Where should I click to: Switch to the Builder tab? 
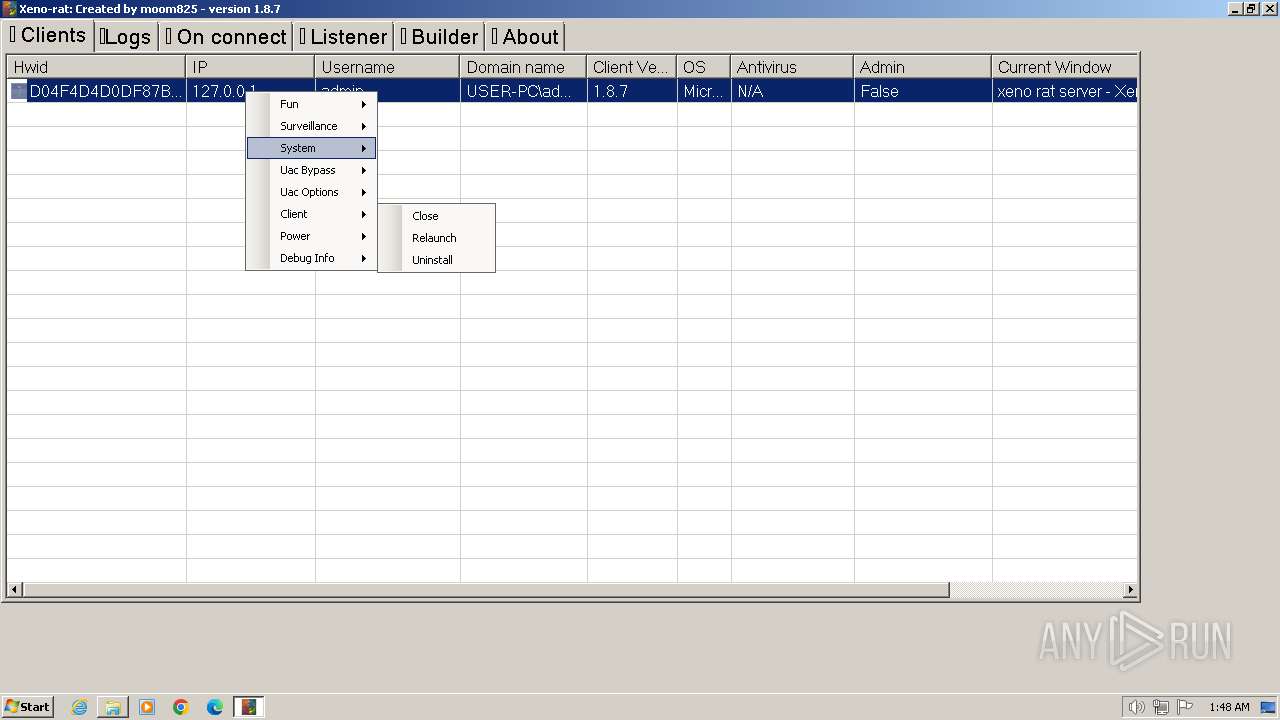(440, 37)
